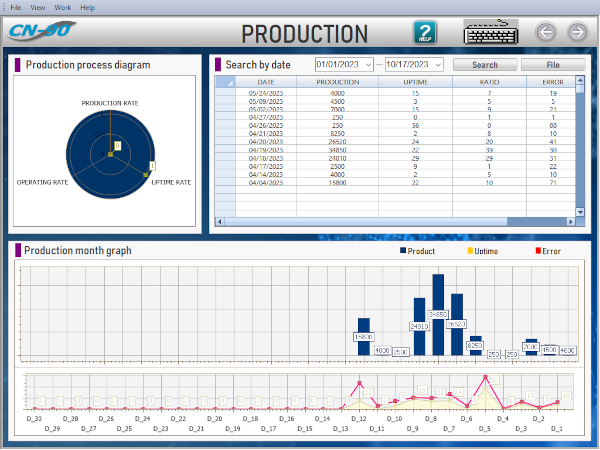The height and width of the screenshot is (450, 600).
Task: Click production value 8250 in table
Action: pyautogui.click(x=338, y=134)
